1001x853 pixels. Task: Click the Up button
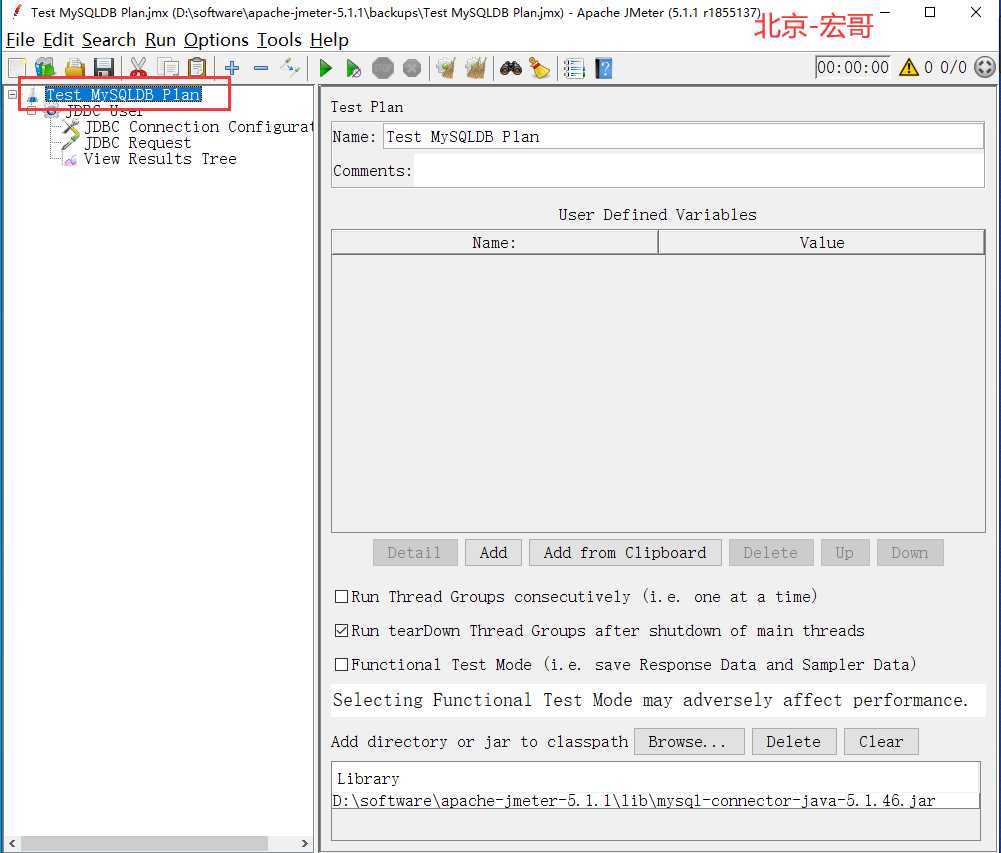[845, 552]
